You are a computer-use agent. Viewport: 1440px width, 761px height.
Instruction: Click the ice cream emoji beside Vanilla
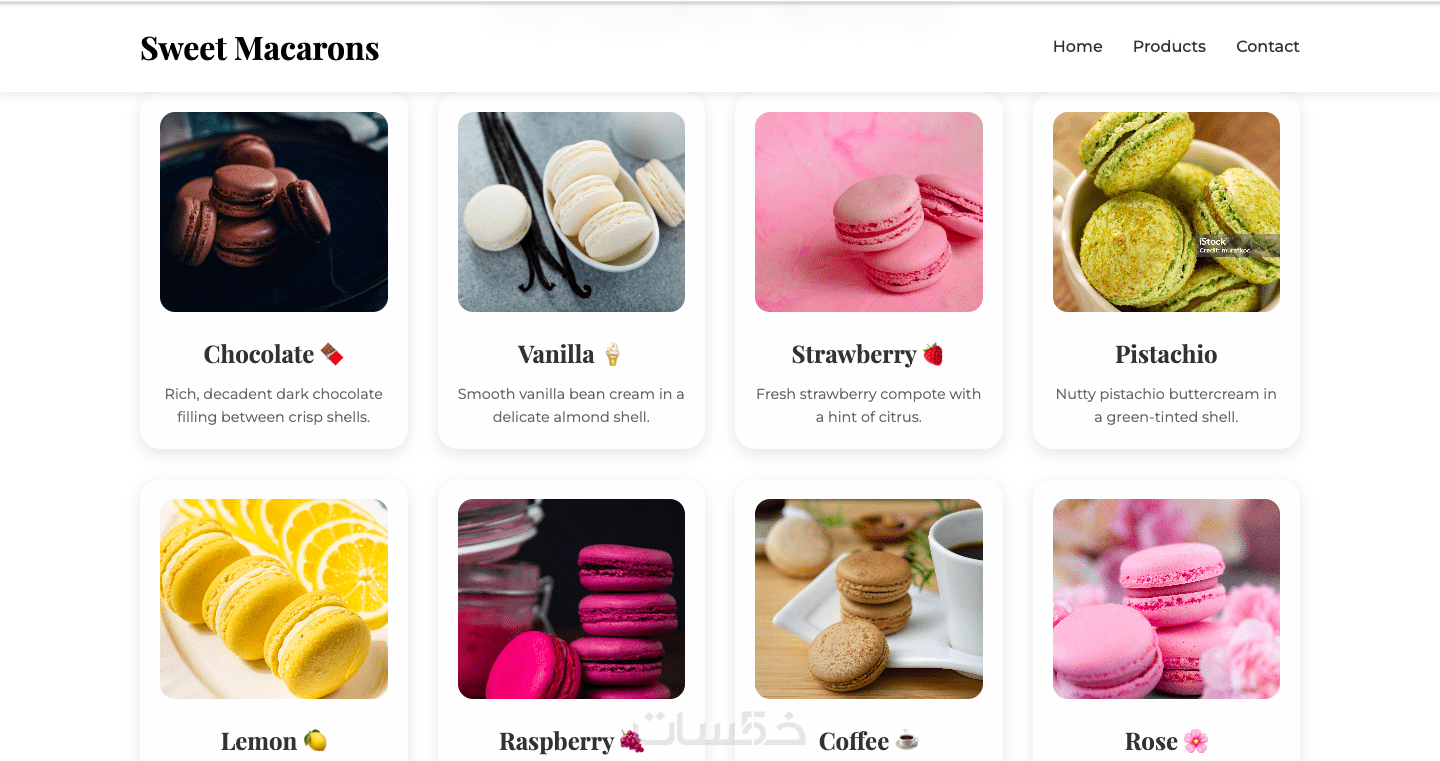click(x=612, y=354)
